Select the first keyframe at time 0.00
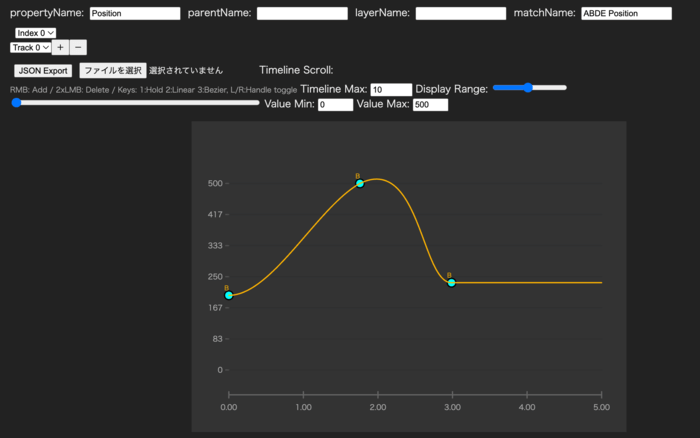Viewport: 700px width, 438px height. 229,295
